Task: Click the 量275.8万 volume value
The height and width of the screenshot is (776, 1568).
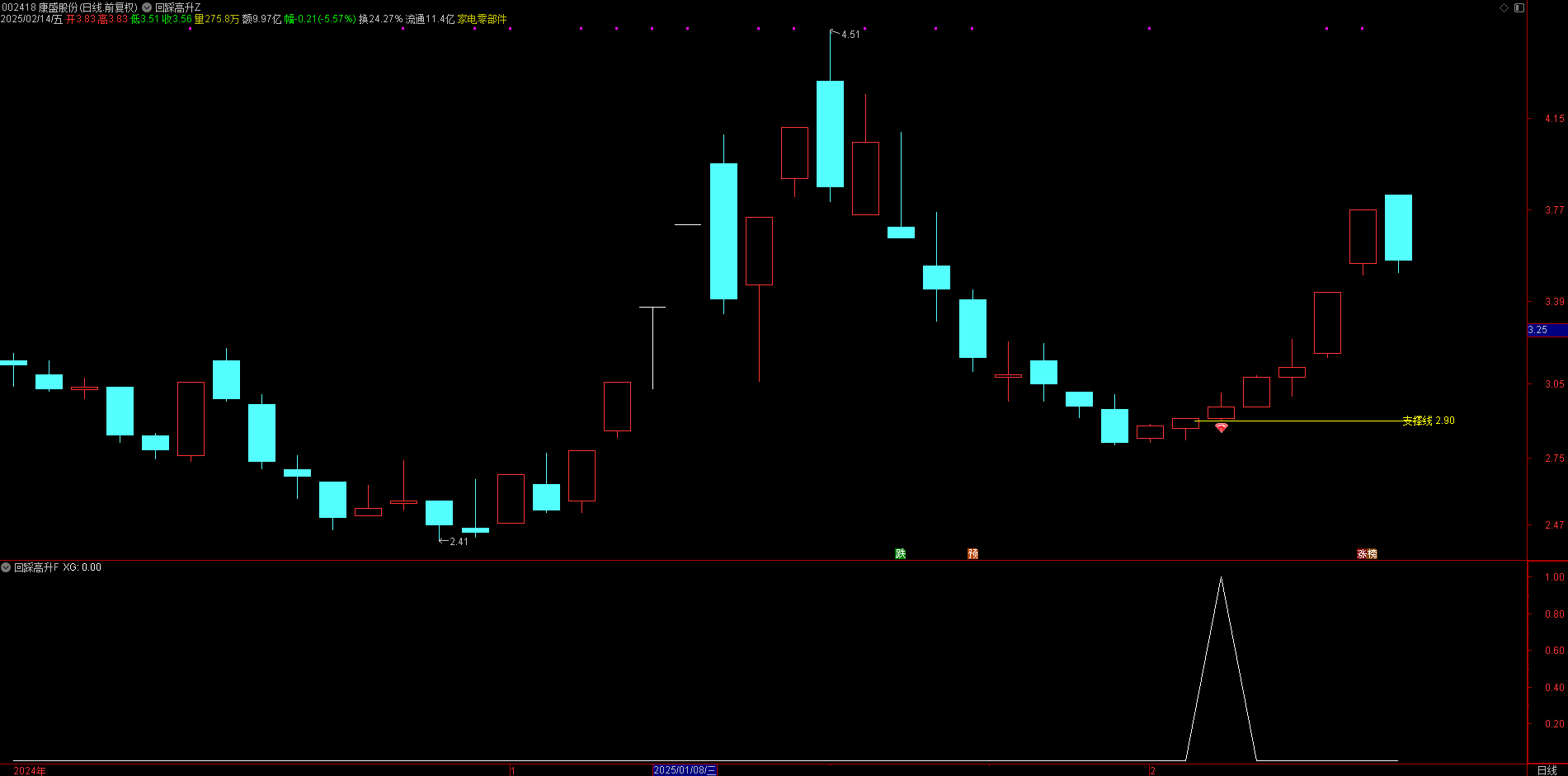Action: point(217,19)
